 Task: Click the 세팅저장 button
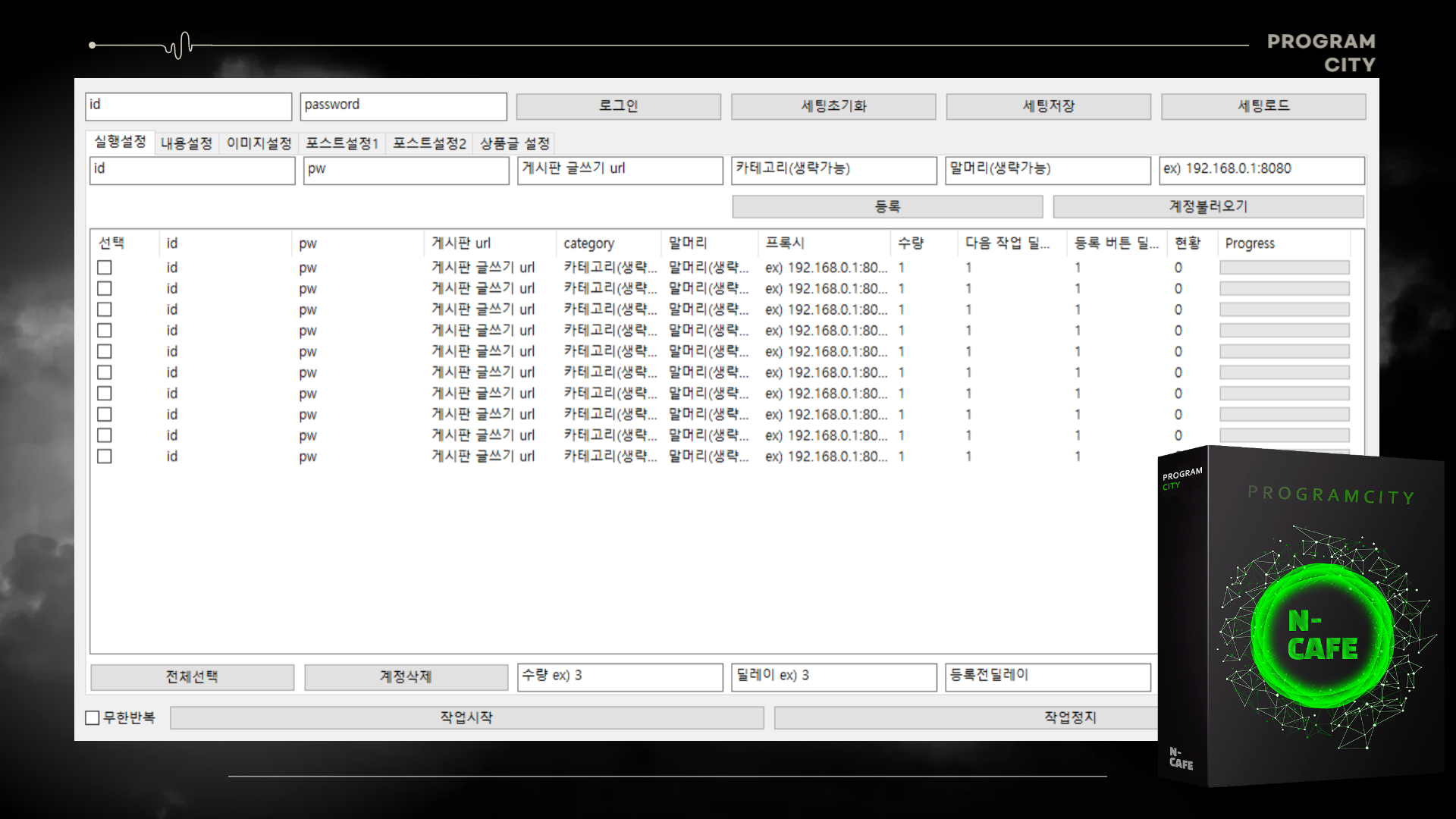tap(1048, 106)
